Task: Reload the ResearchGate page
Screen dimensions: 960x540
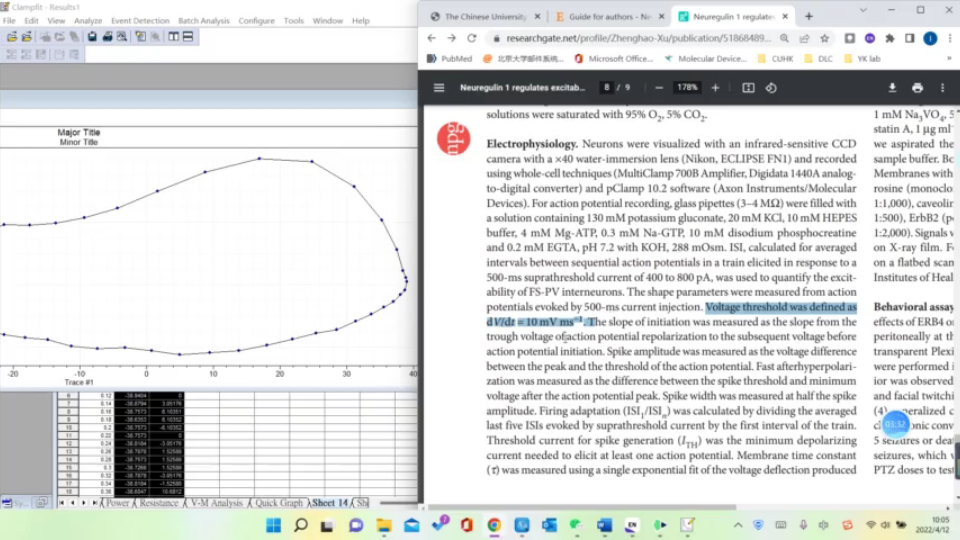Action: pyautogui.click(x=472, y=38)
